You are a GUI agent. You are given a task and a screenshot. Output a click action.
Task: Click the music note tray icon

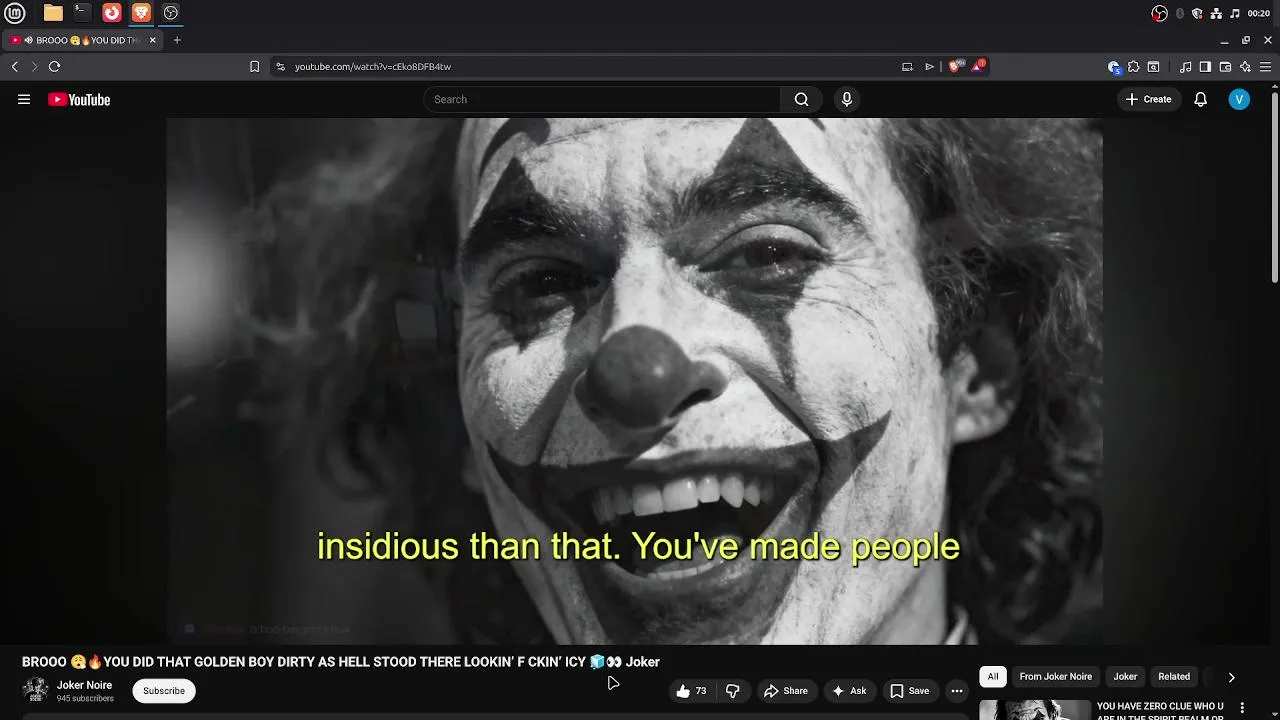(1235, 13)
